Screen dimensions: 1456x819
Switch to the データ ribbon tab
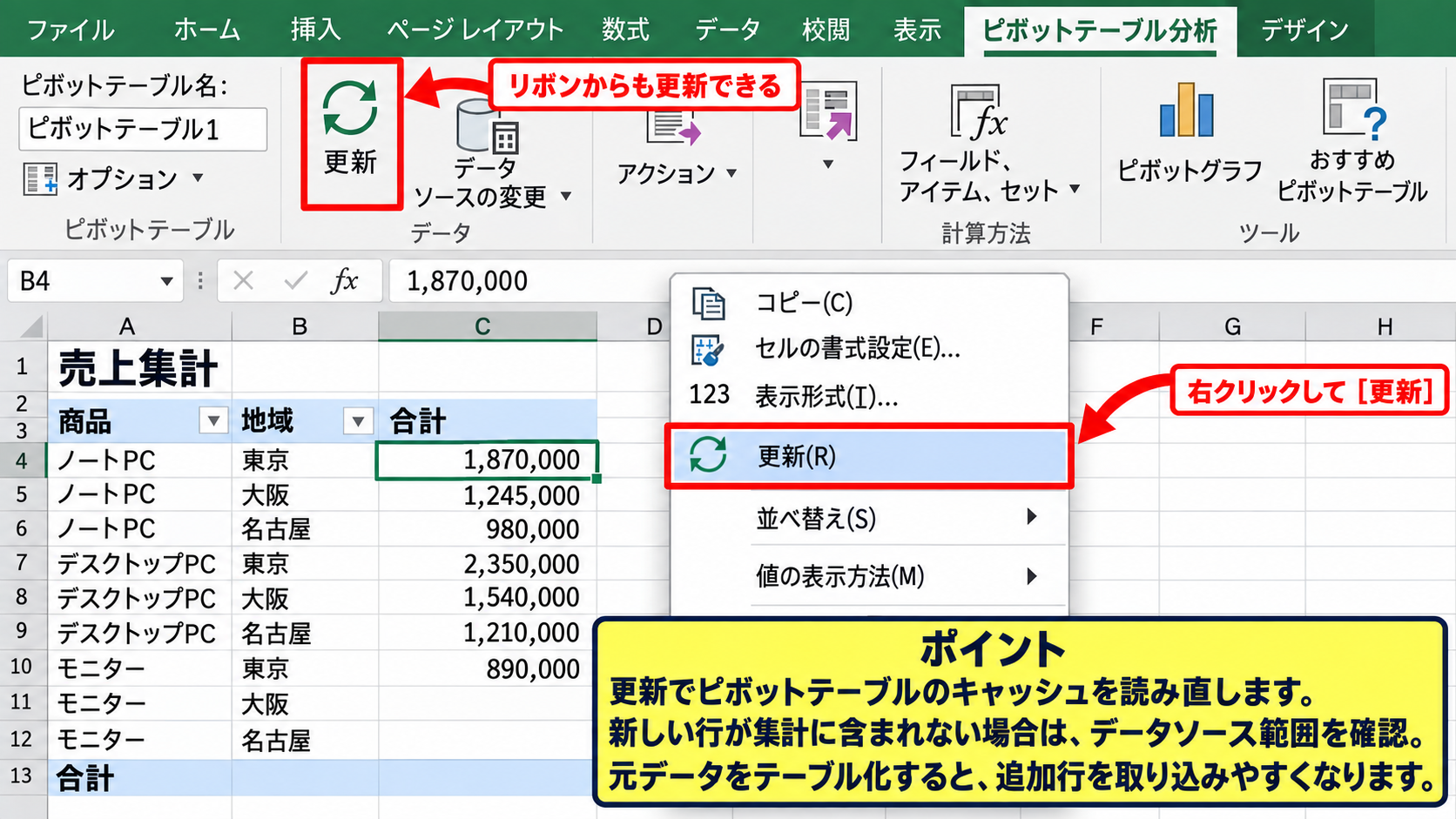tap(727, 30)
